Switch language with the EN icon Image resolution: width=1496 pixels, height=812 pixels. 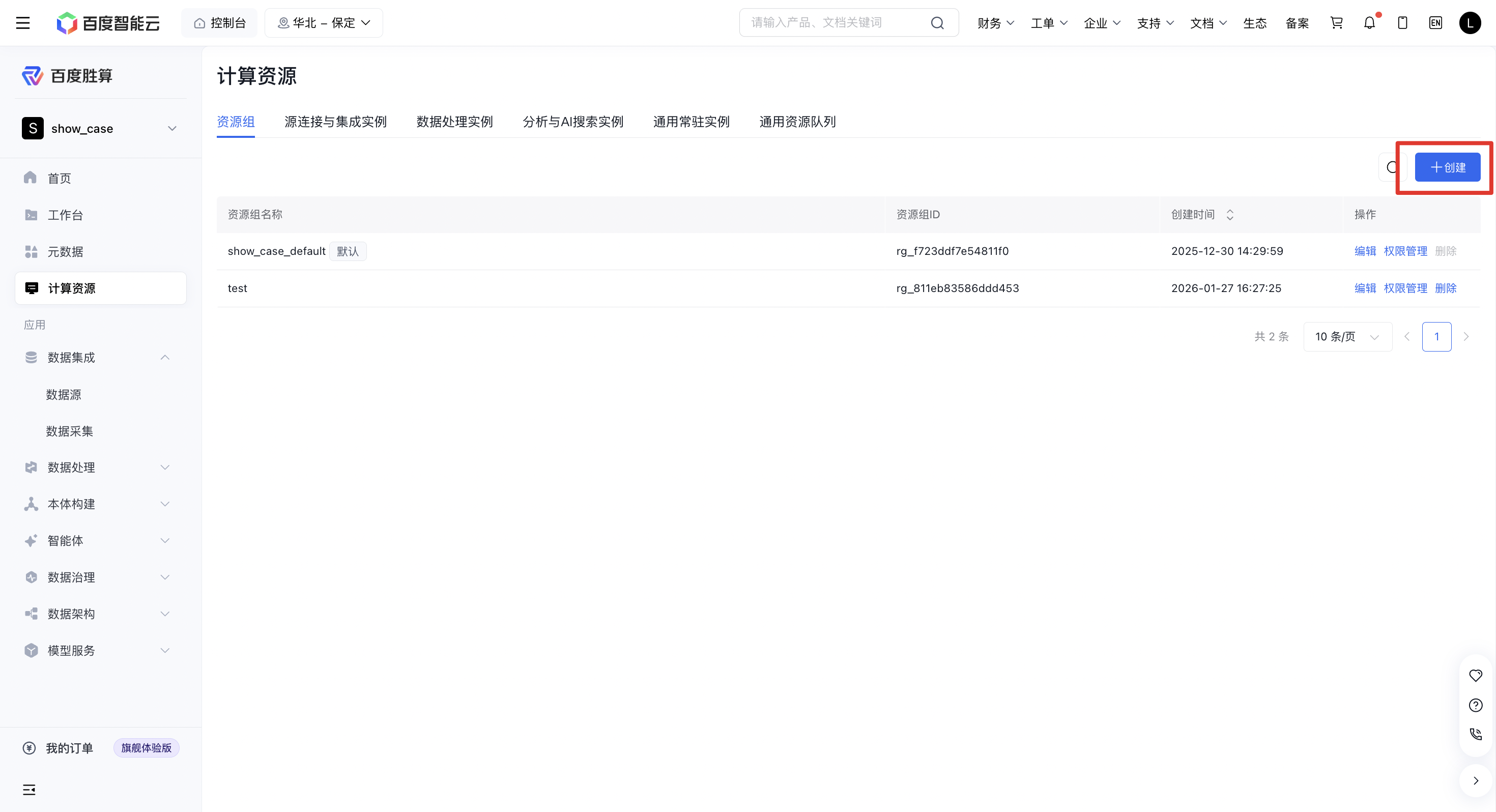(x=1435, y=23)
